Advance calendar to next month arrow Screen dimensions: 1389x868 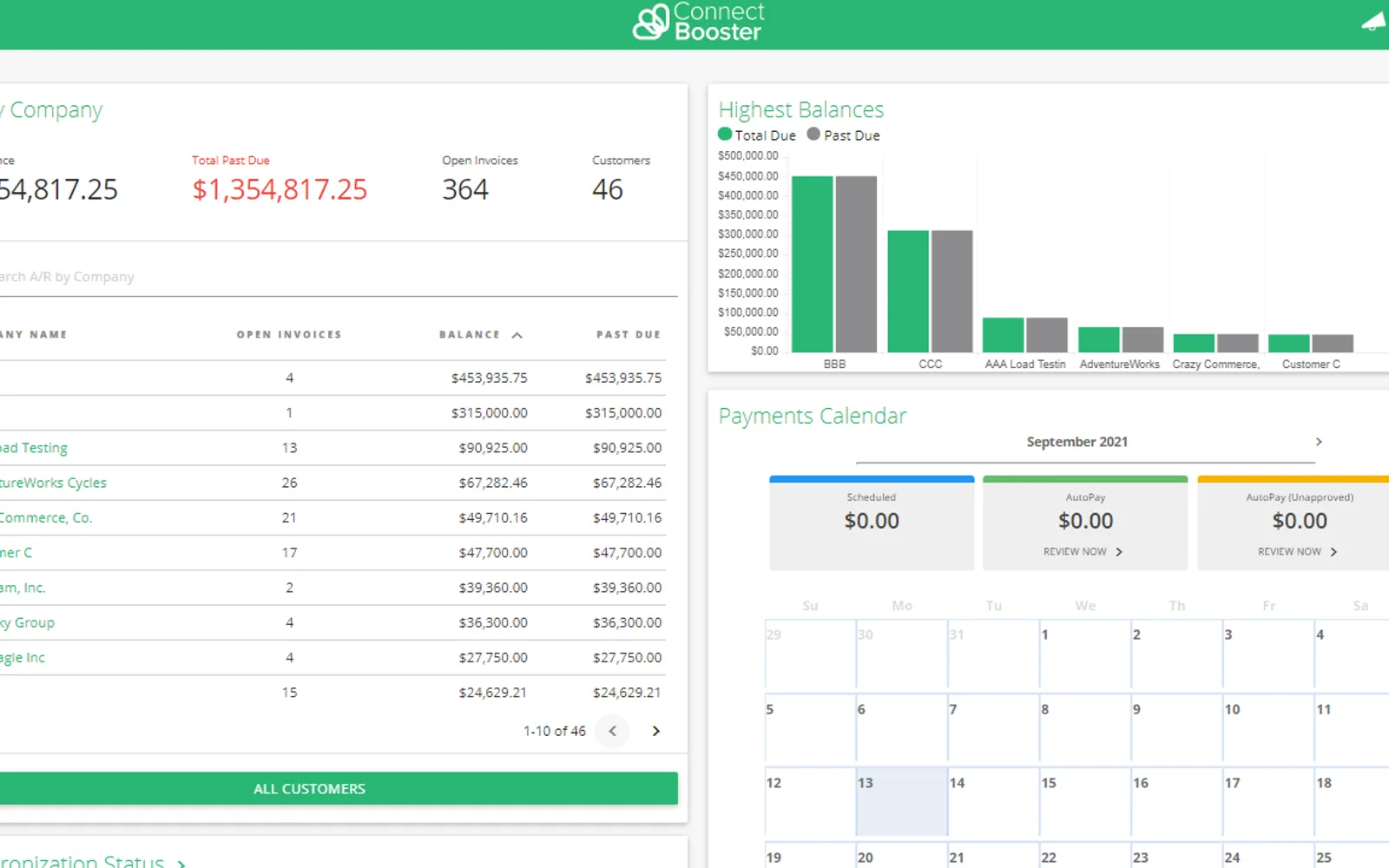pyautogui.click(x=1319, y=442)
